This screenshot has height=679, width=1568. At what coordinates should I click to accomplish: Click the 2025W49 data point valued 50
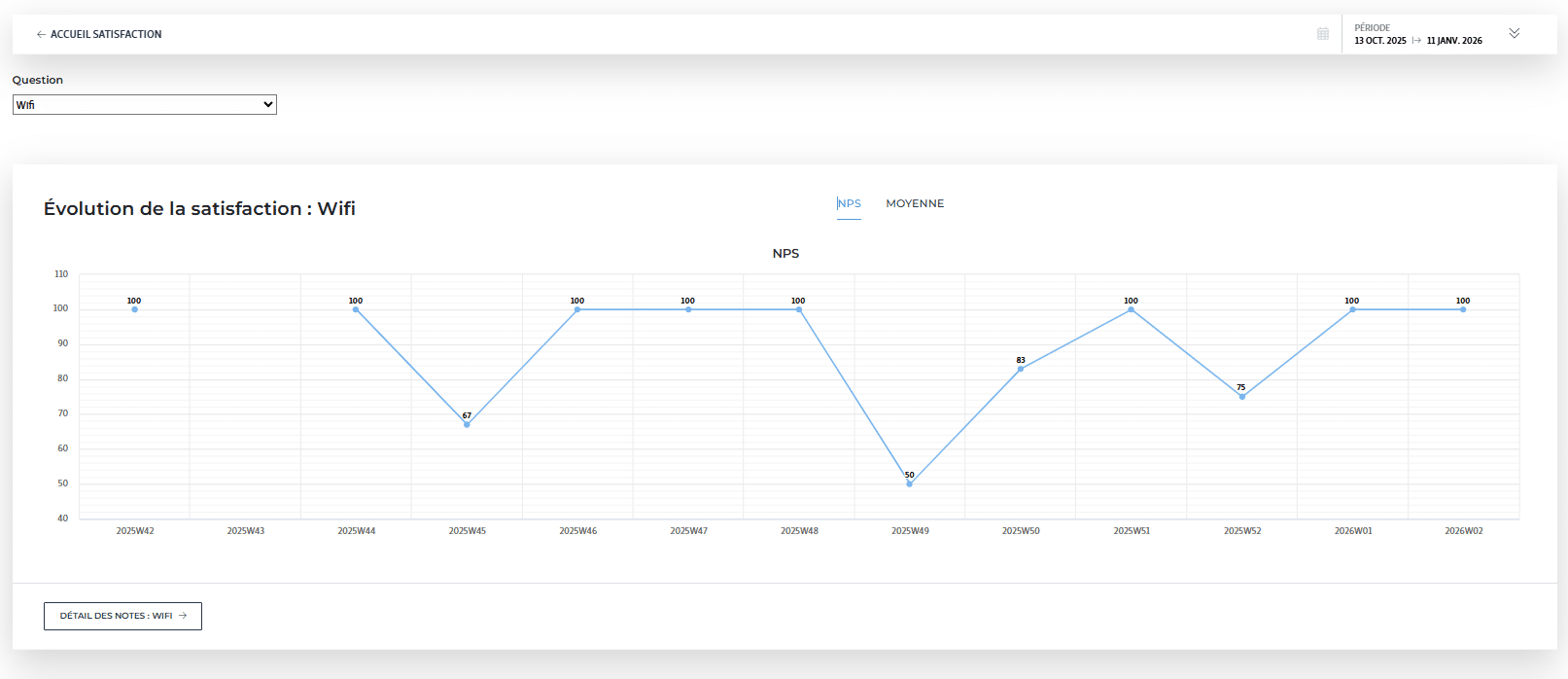[910, 483]
